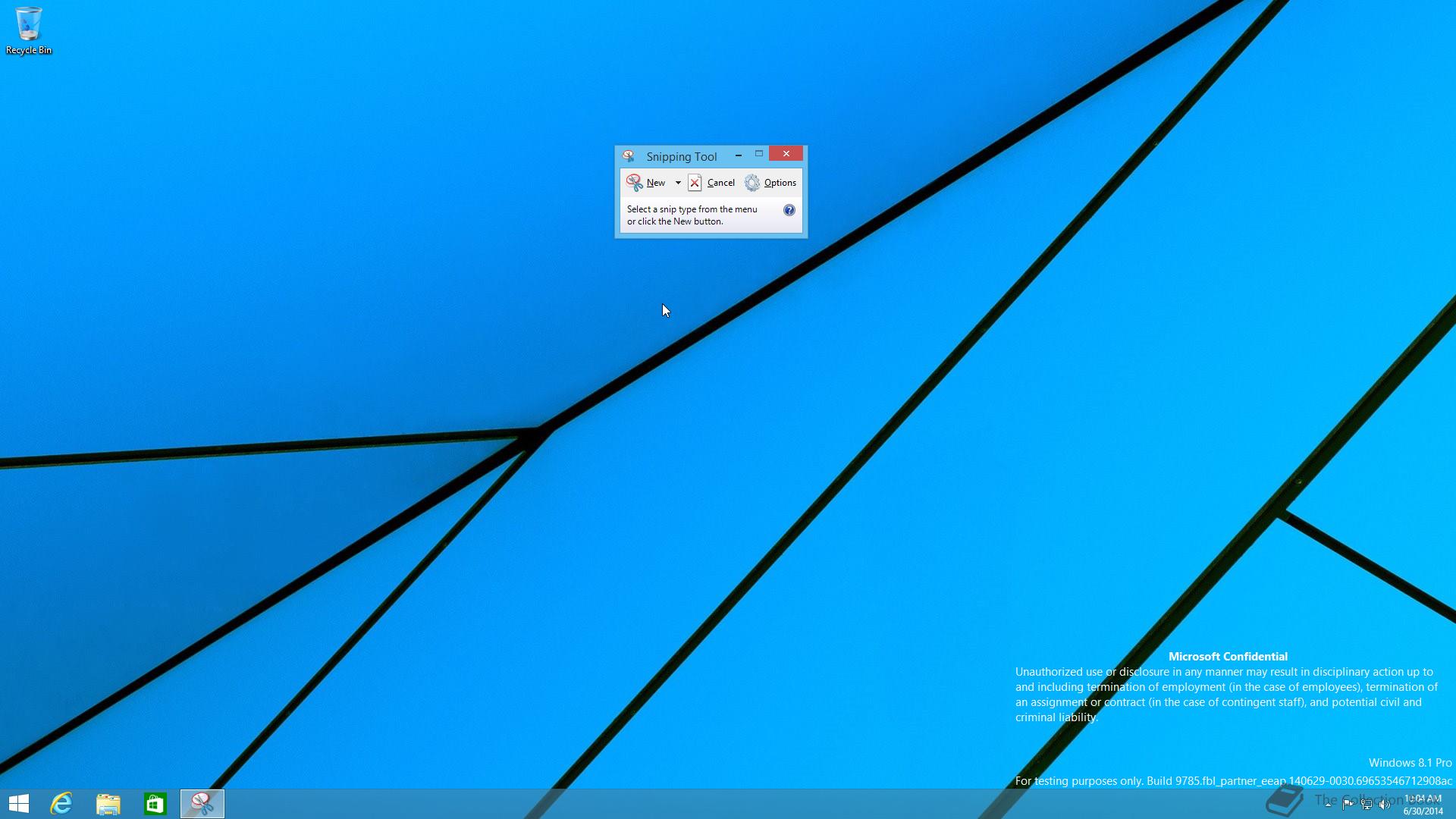Open the Windows Store taskbar icon

155,804
